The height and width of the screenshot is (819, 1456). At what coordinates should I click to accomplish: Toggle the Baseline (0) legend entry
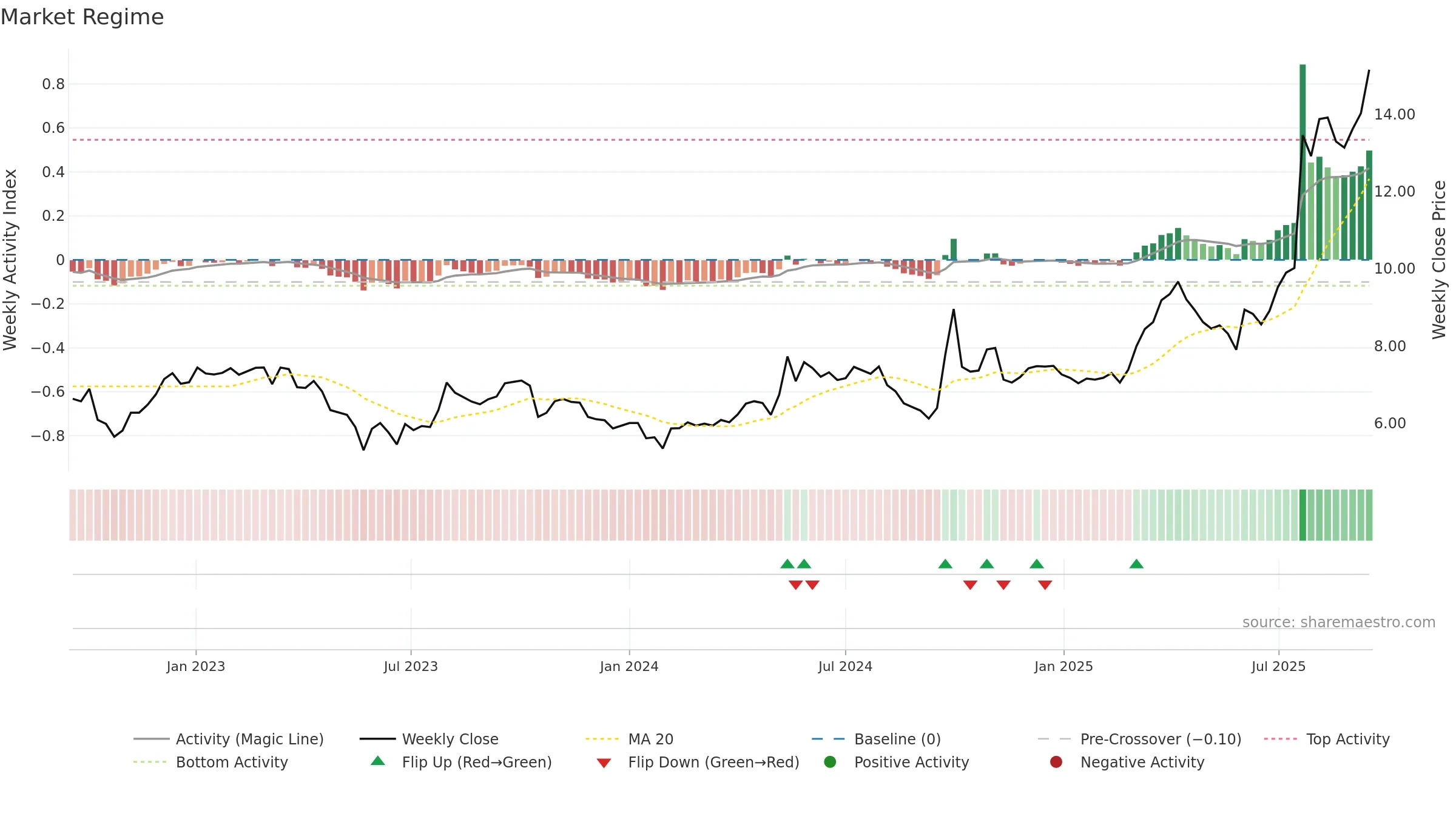[876, 739]
